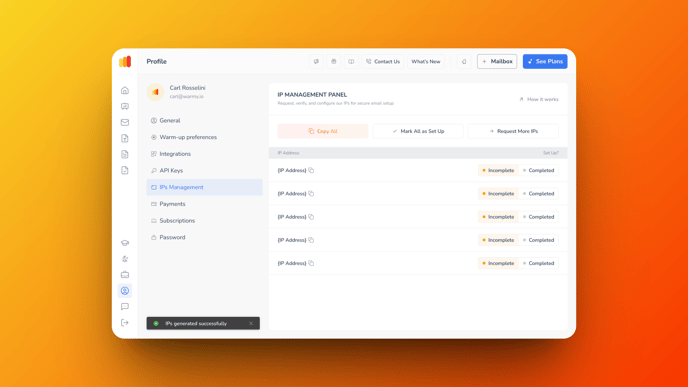Open the home icon in left sidebar

pyautogui.click(x=125, y=90)
